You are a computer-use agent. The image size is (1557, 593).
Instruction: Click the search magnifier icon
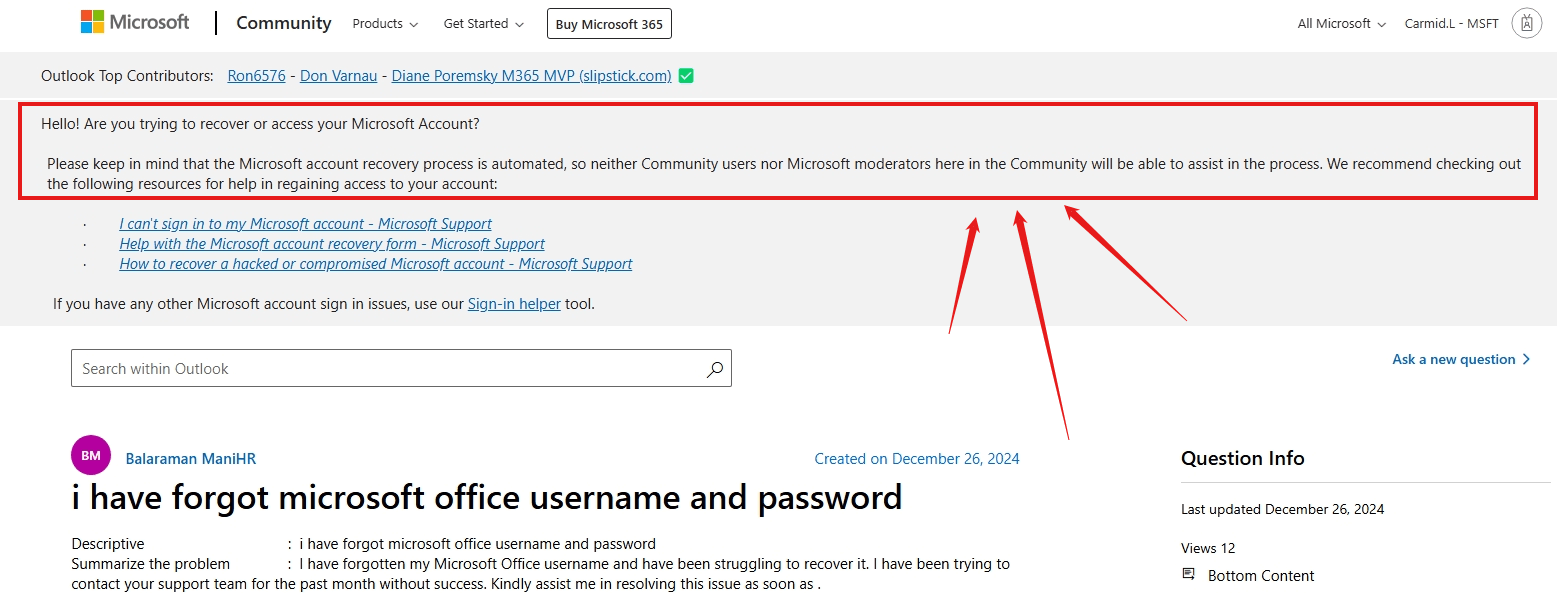715,369
